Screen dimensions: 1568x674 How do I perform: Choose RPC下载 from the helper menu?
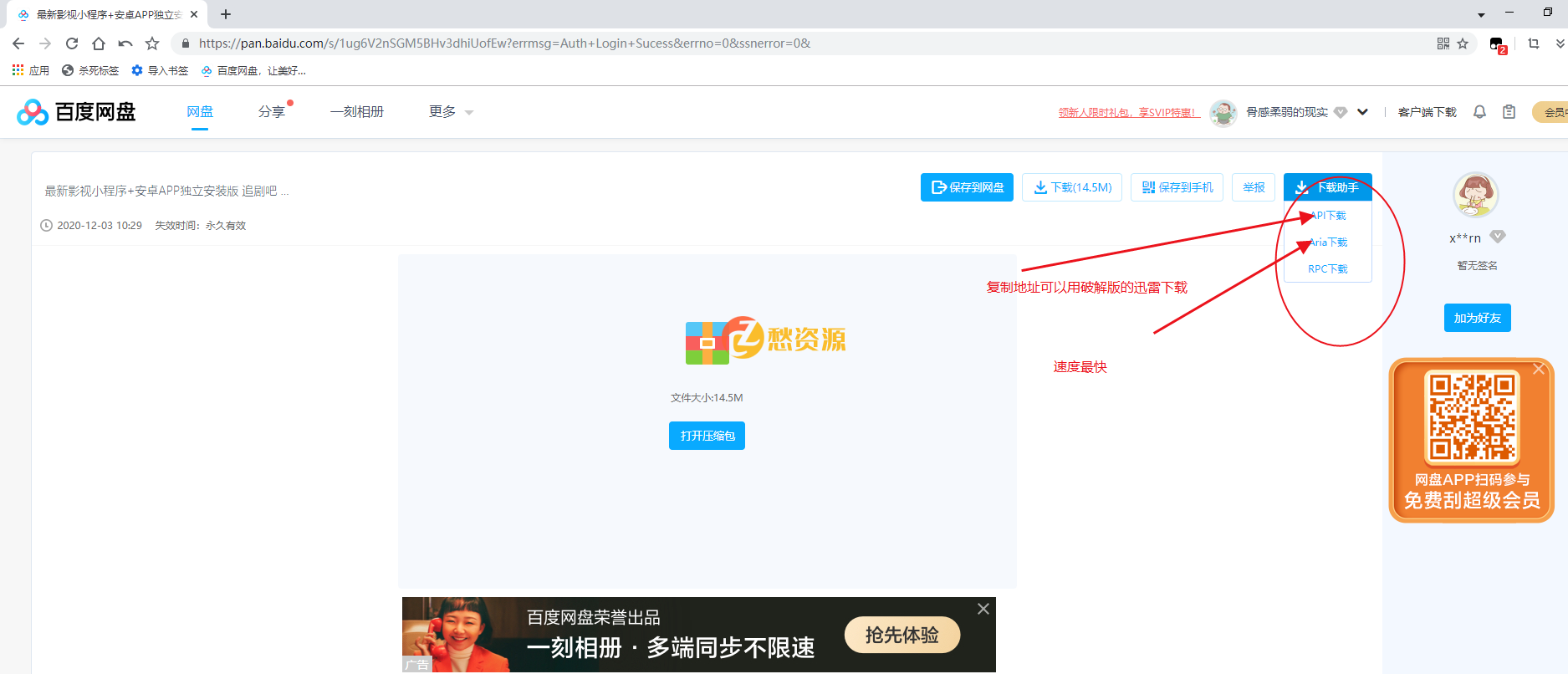(x=1328, y=269)
